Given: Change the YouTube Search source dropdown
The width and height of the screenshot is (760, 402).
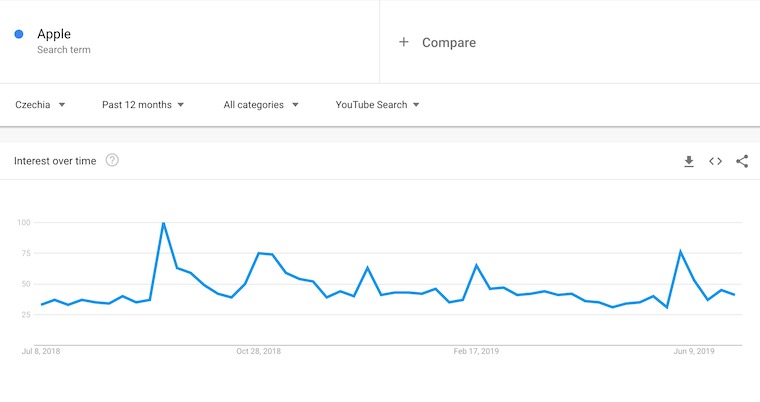Looking at the screenshot, I should (x=377, y=104).
